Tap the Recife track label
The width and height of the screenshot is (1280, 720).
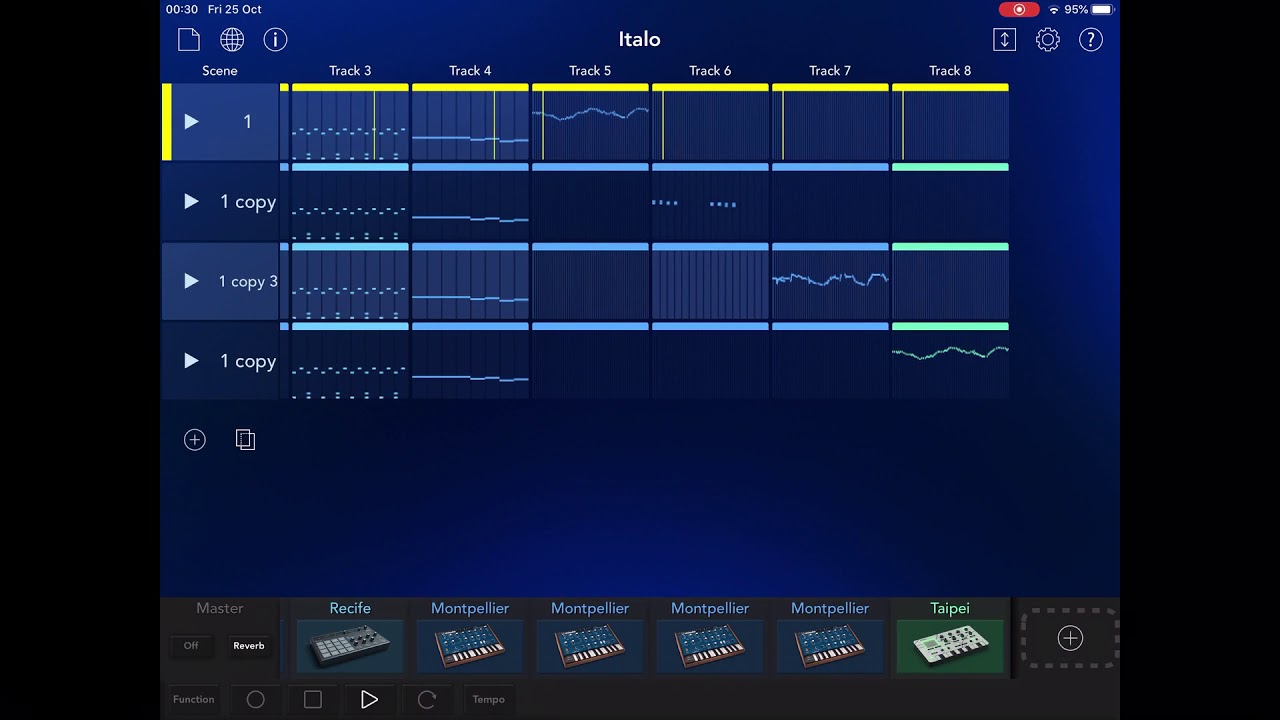point(350,608)
